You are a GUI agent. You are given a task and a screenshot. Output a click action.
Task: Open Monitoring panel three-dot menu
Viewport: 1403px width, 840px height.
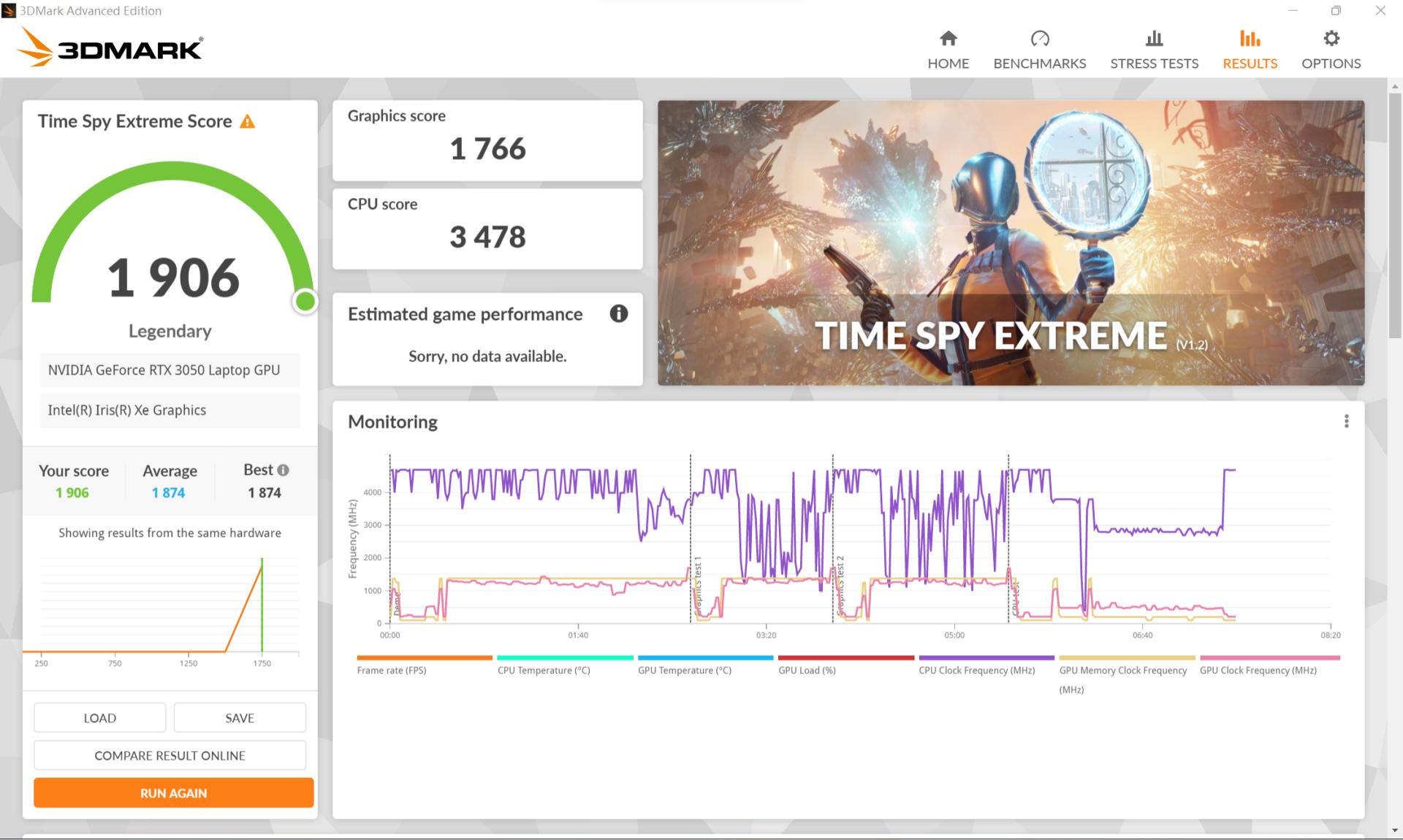point(1346,421)
